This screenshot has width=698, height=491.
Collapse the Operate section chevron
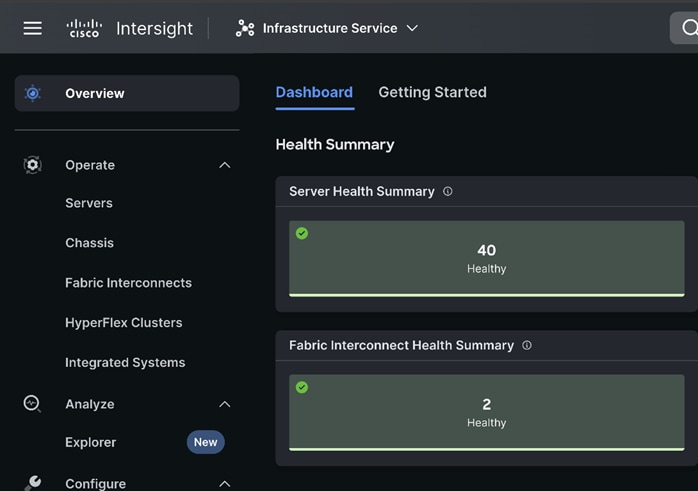[225, 165]
